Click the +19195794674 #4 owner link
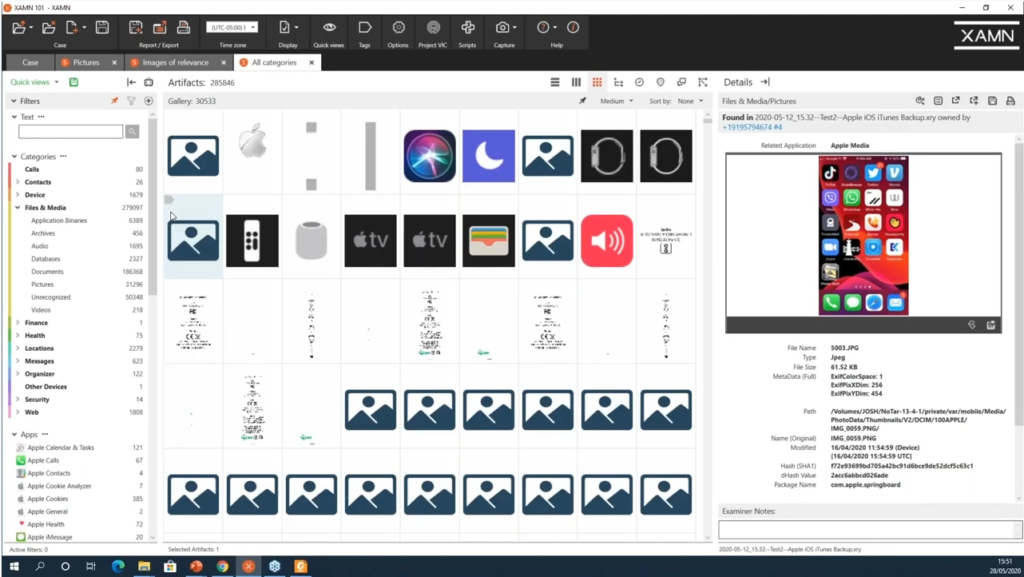Screen dimensions: 1024x577 coord(752,127)
